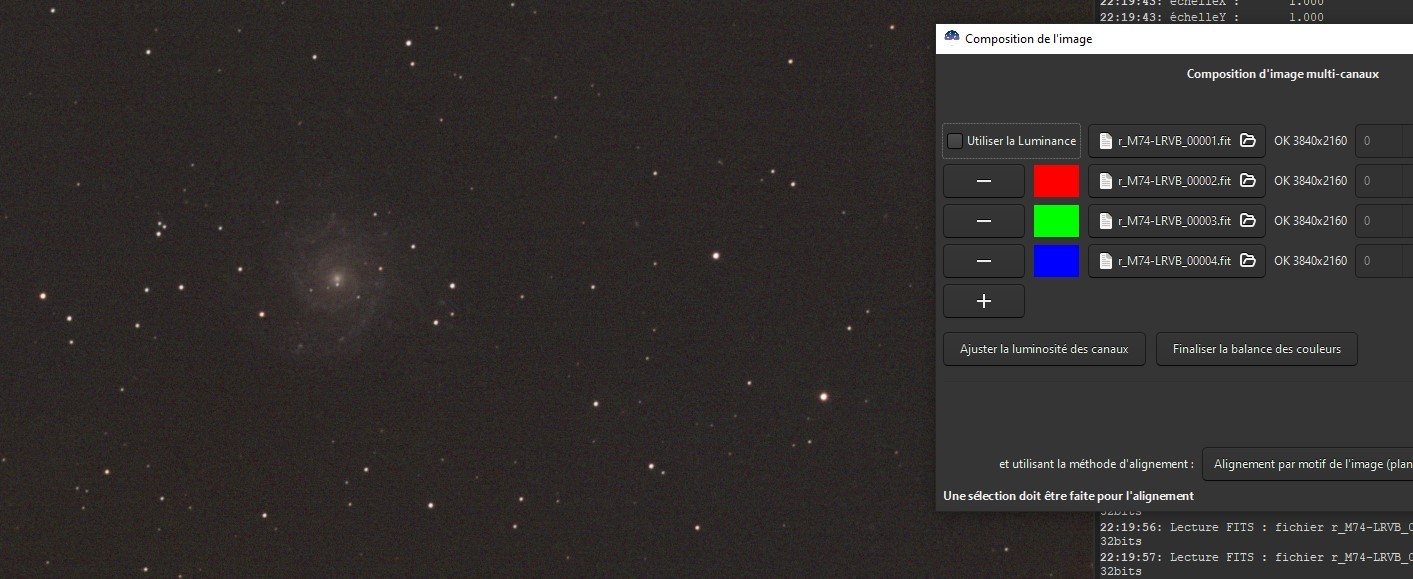Viewport: 1413px width, 579px height.
Task: Remove the red channel layer
Action: 984,181
